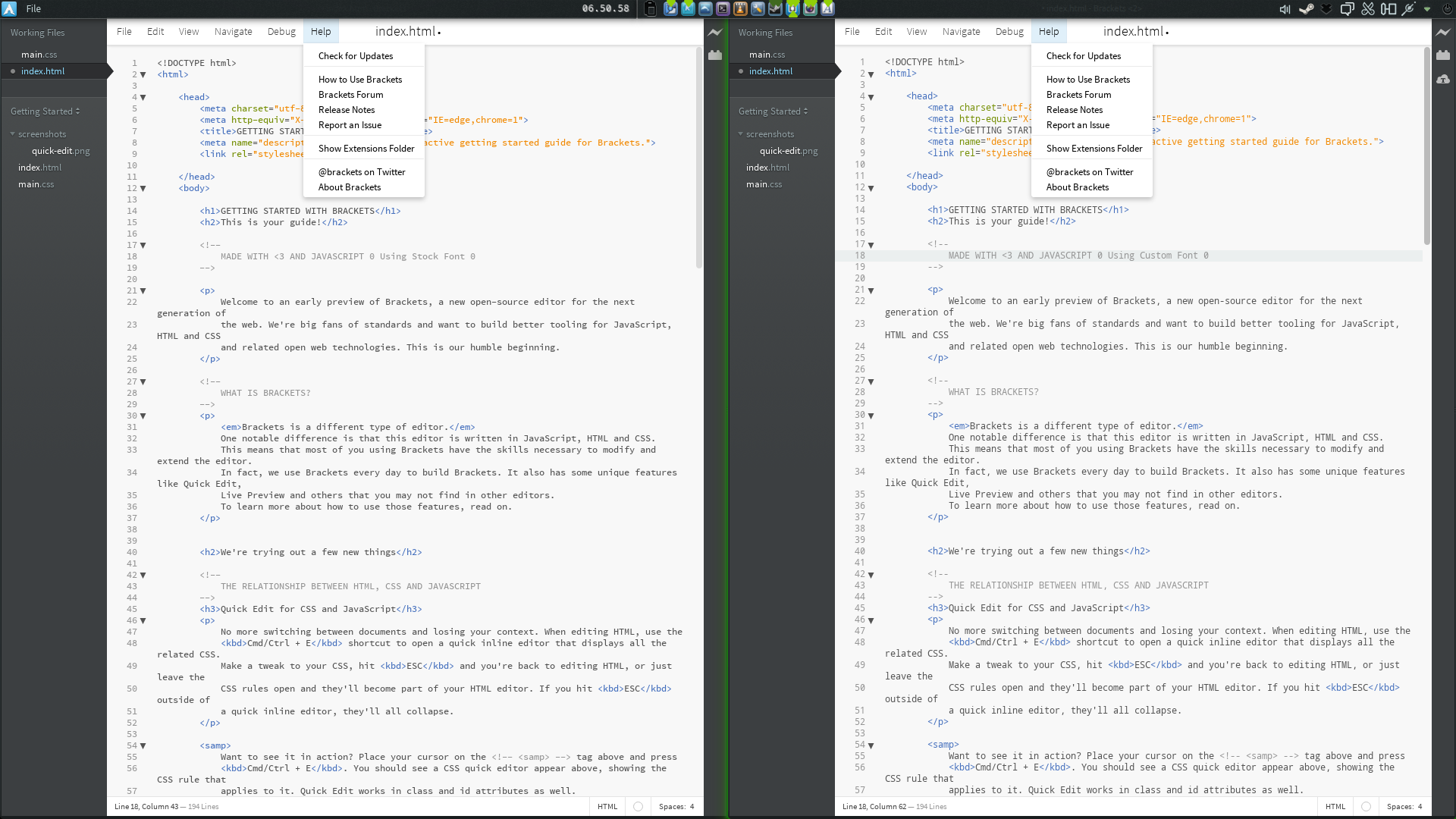Select About Brackets in the right Help menu
Viewport: 1456px width, 819px height.
(x=1092, y=187)
